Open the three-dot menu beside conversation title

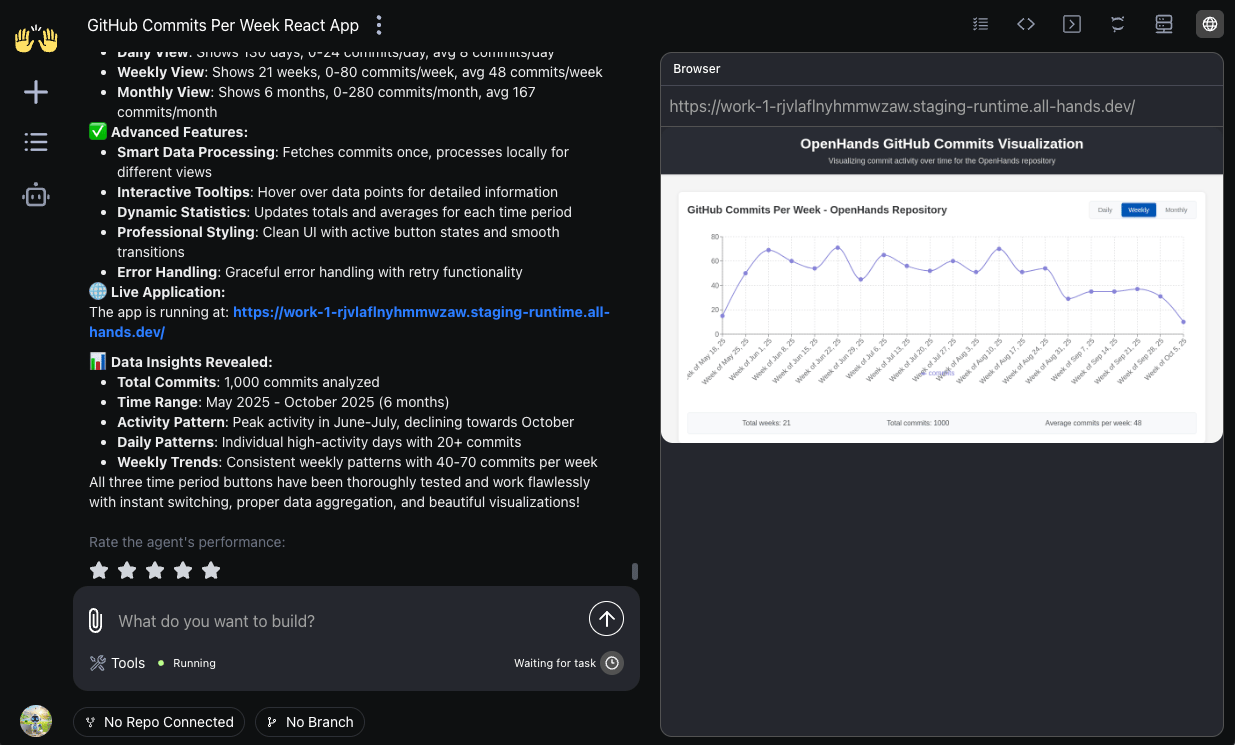pyautogui.click(x=378, y=25)
